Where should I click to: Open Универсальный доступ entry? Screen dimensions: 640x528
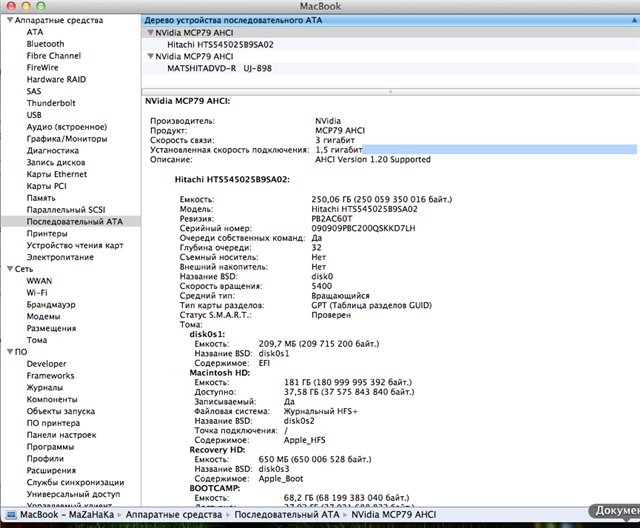coord(73,494)
